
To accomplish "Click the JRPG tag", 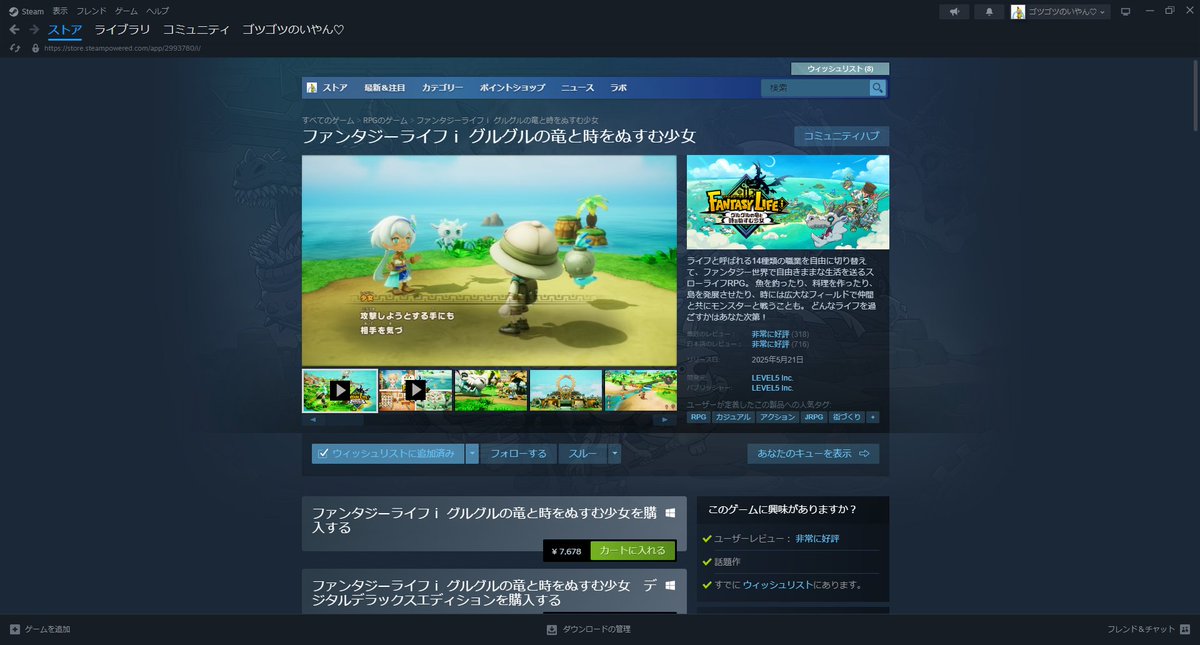I will (815, 417).
